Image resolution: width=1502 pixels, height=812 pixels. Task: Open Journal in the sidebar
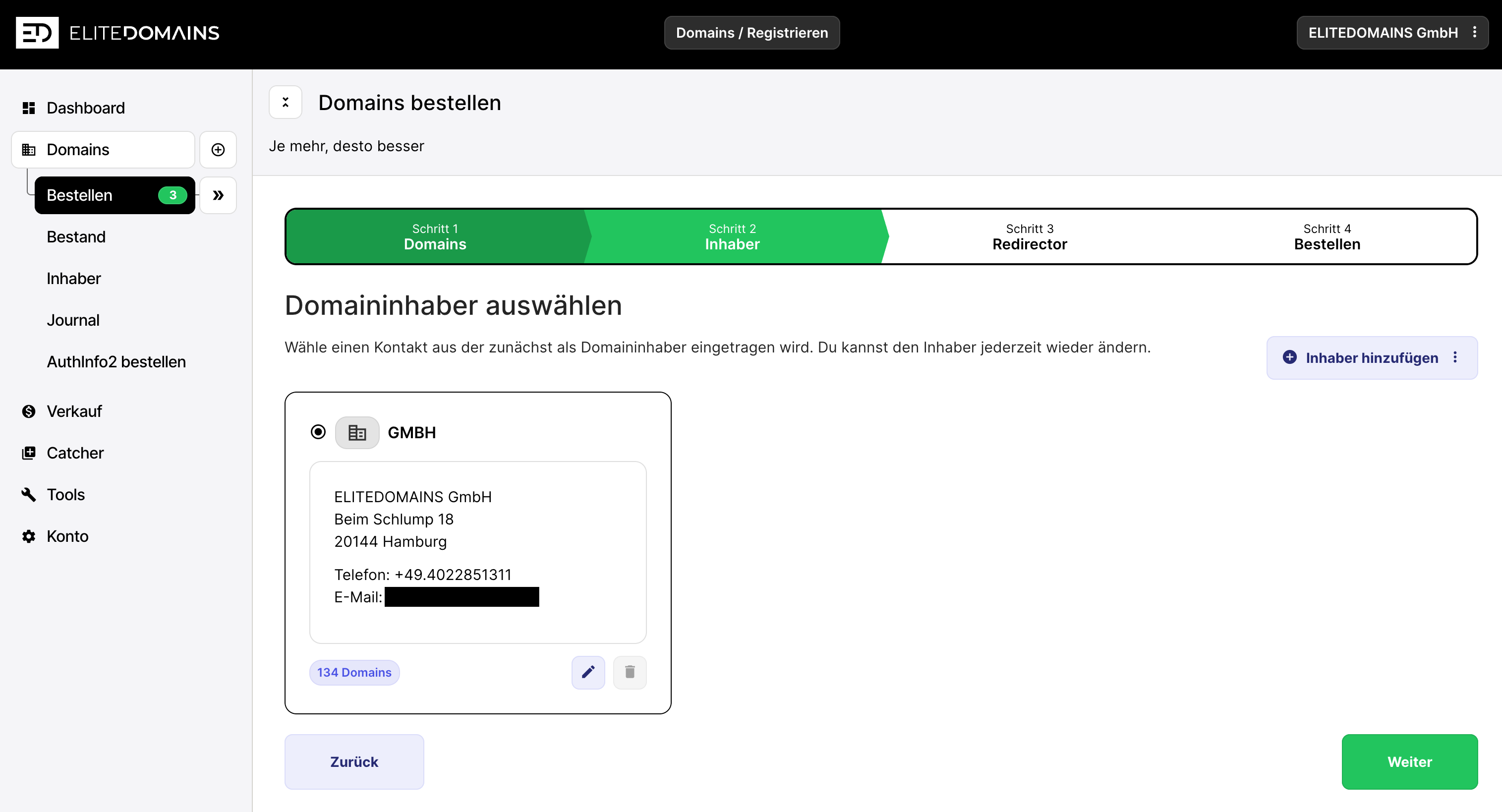click(73, 320)
